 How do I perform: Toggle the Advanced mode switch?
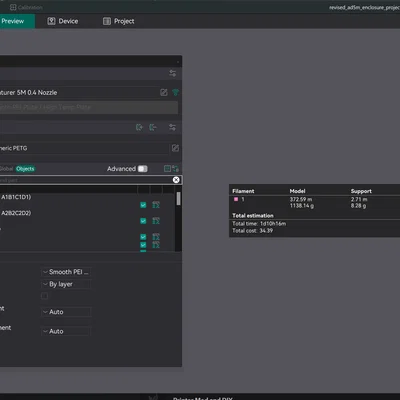tap(143, 169)
